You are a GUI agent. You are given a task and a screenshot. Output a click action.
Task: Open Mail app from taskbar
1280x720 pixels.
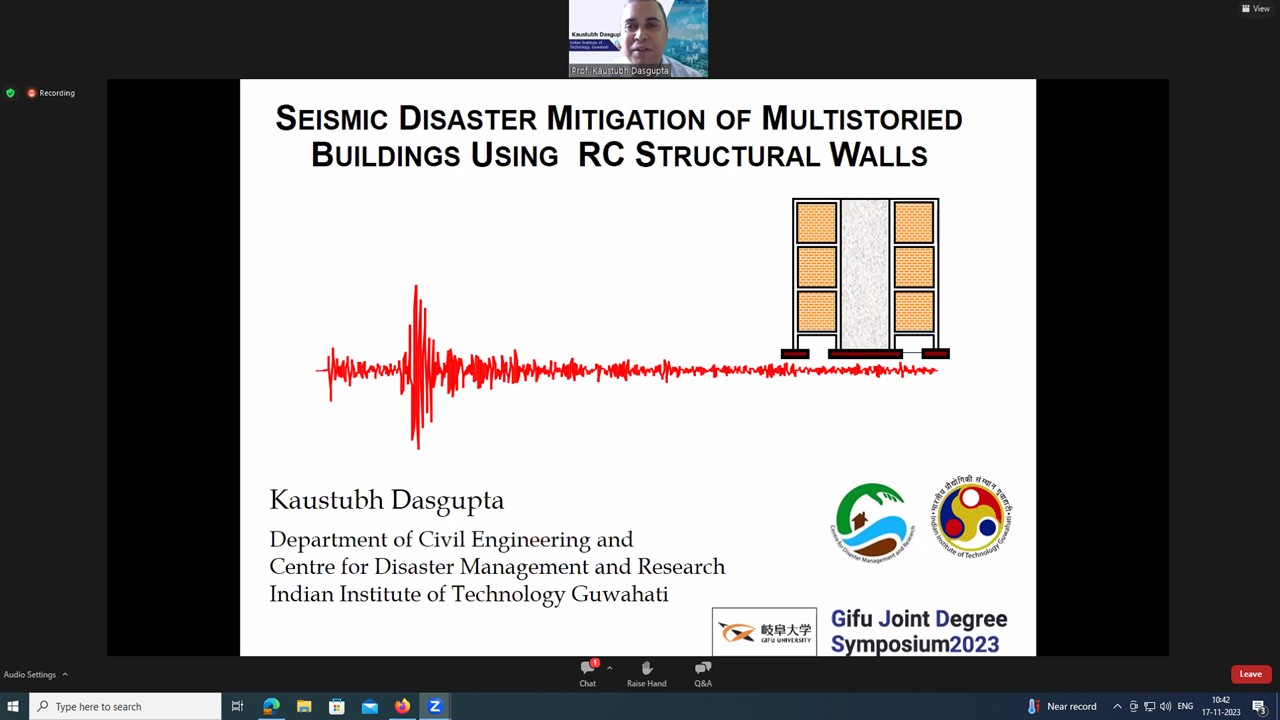pyautogui.click(x=370, y=706)
